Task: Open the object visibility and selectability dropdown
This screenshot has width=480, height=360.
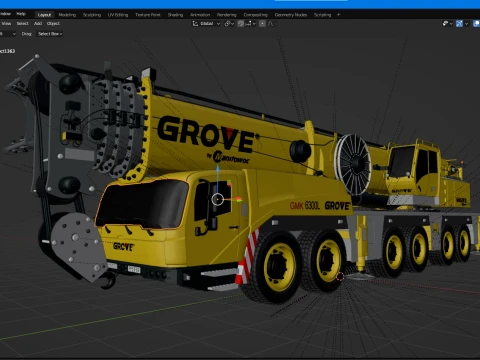Action: (447, 24)
